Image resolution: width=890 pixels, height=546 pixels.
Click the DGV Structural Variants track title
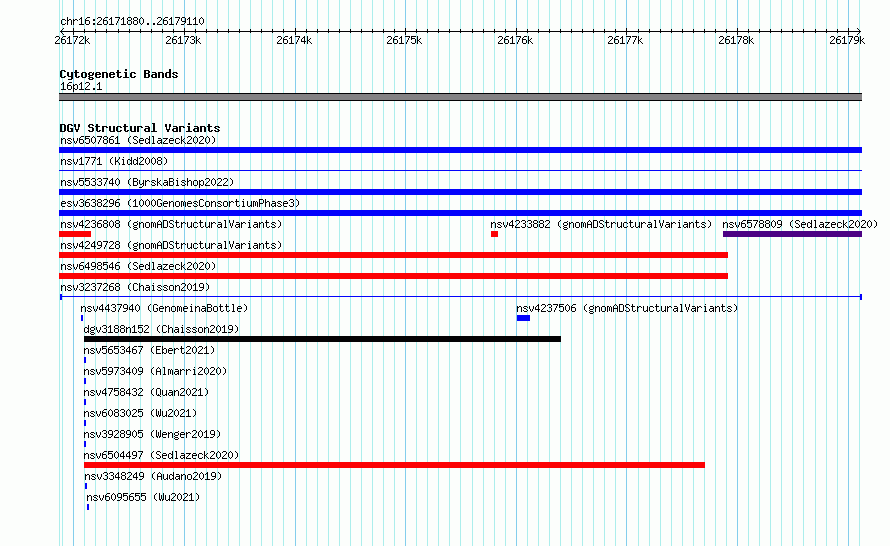click(140, 128)
